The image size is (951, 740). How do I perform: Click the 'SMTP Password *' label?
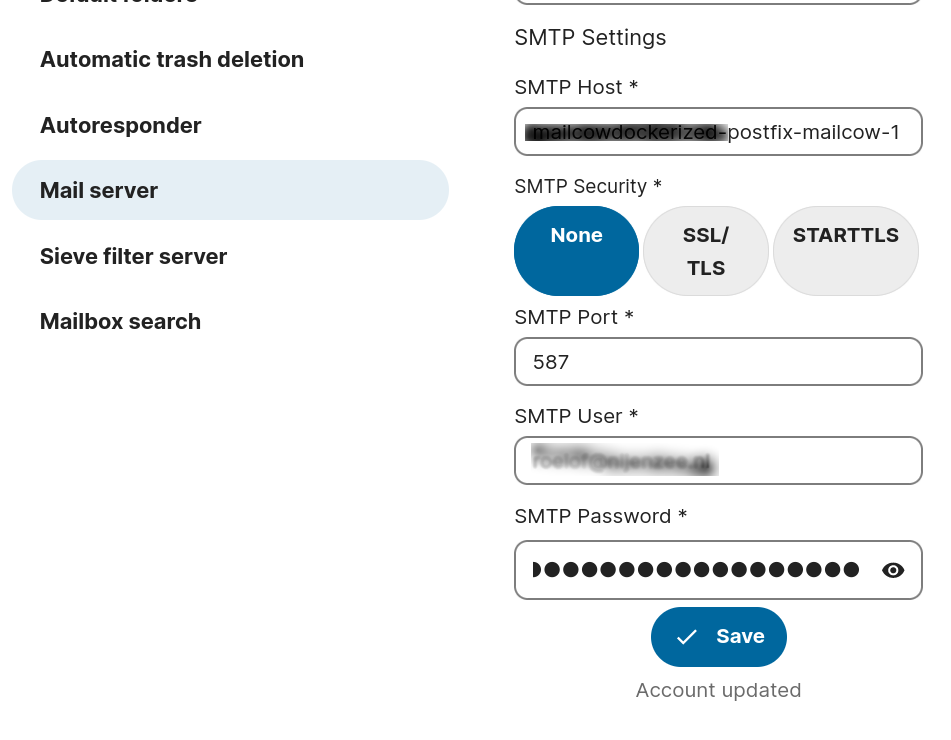pyautogui.click(x=600, y=516)
